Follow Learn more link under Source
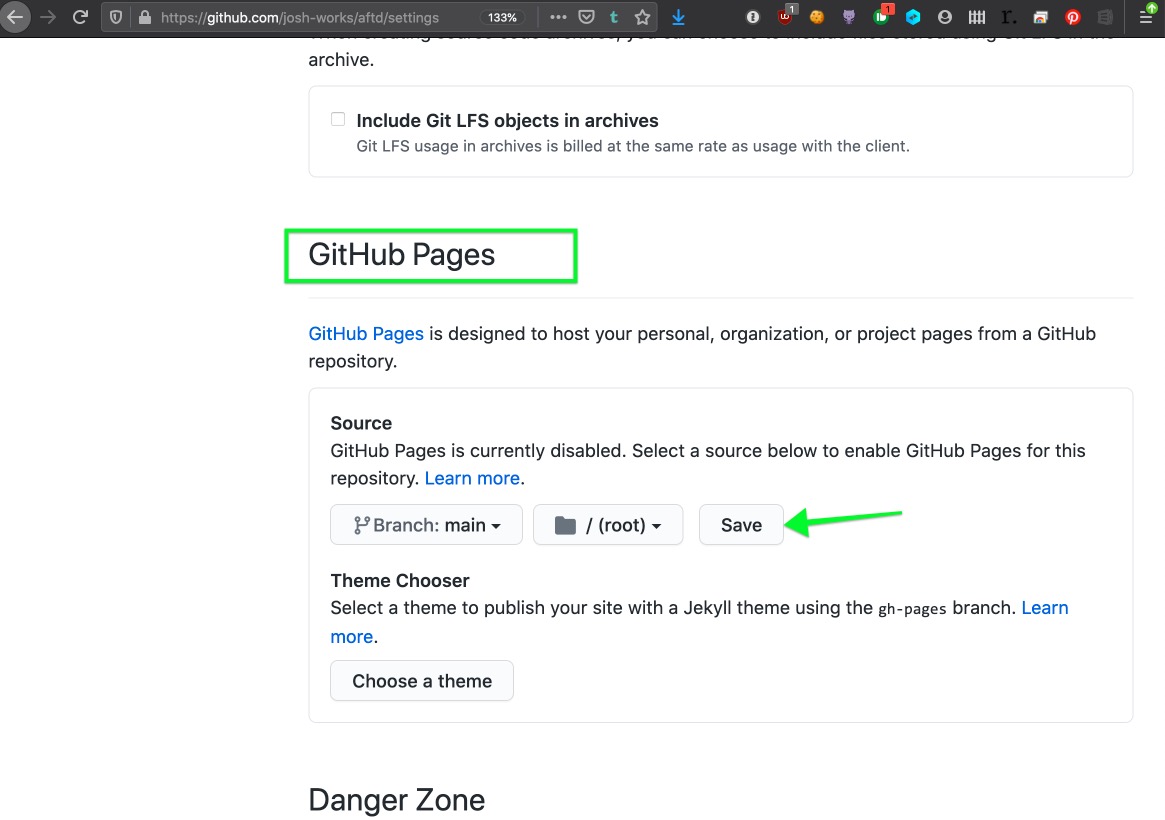The height and width of the screenshot is (820, 1165). [x=472, y=478]
